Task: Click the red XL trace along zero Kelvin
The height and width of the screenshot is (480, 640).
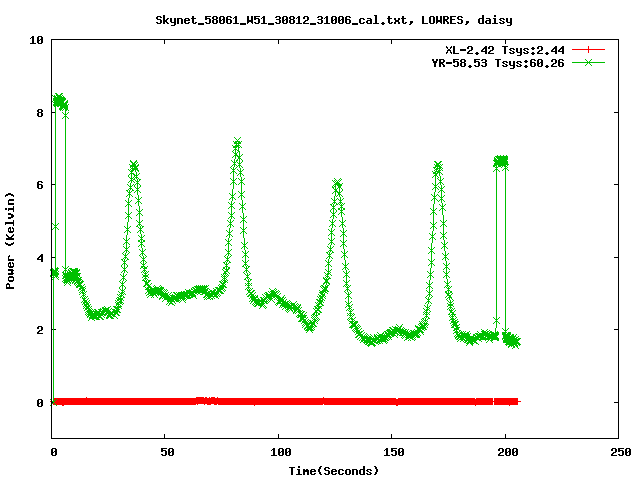Action: click(x=286, y=402)
